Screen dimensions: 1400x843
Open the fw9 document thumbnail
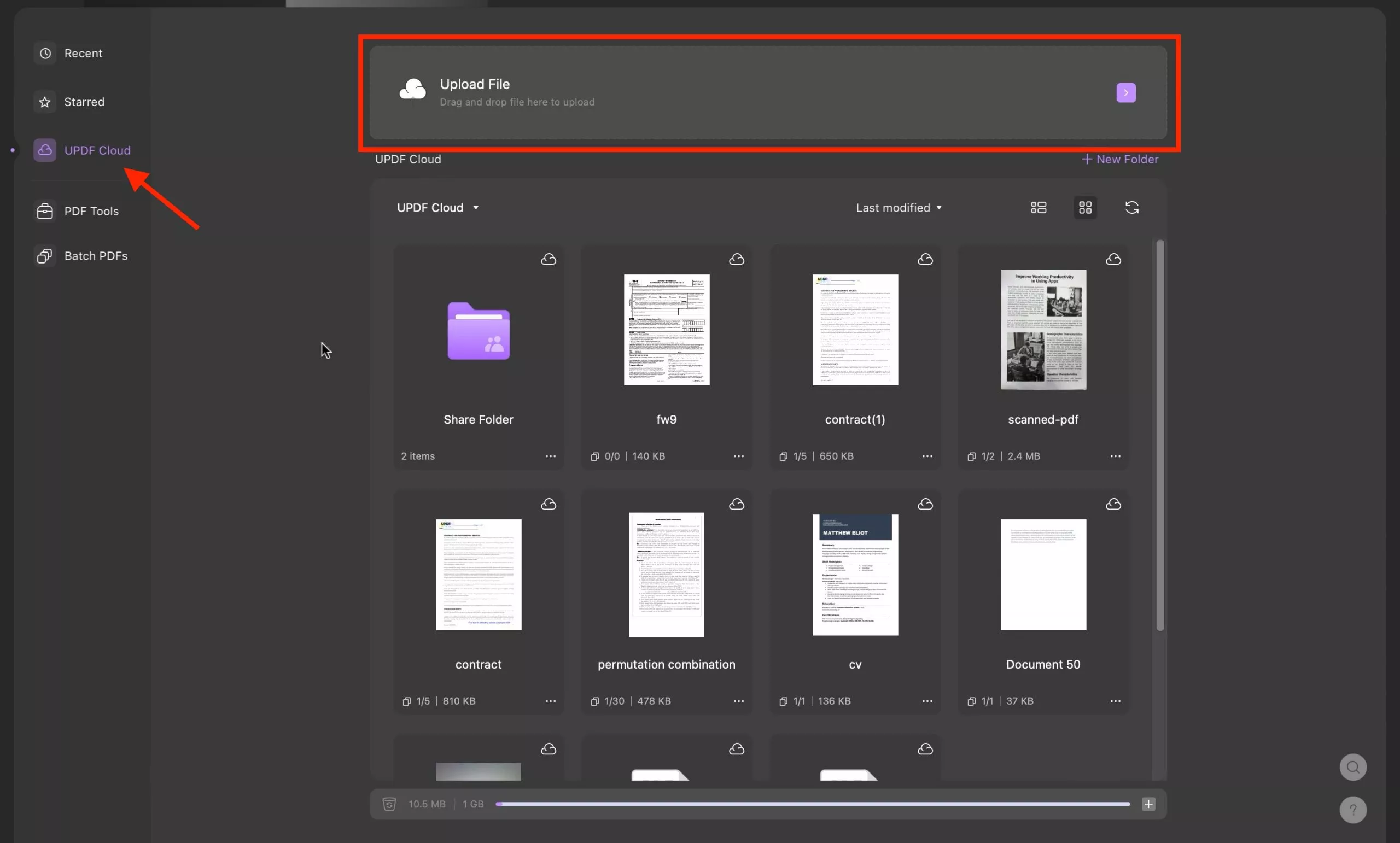click(x=667, y=330)
